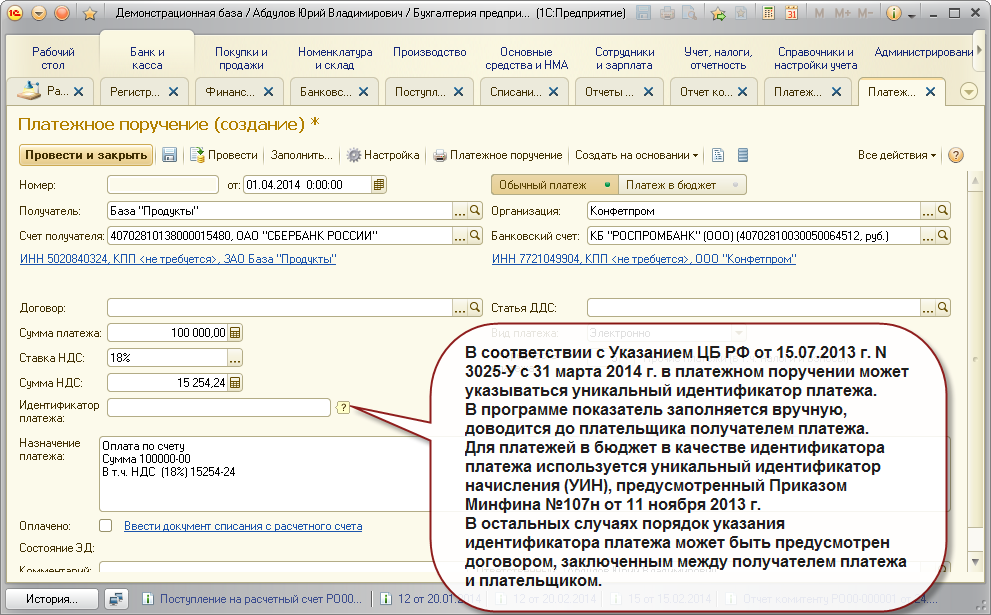Open the Номенклатура и склад section

click(x=335, y=58)
